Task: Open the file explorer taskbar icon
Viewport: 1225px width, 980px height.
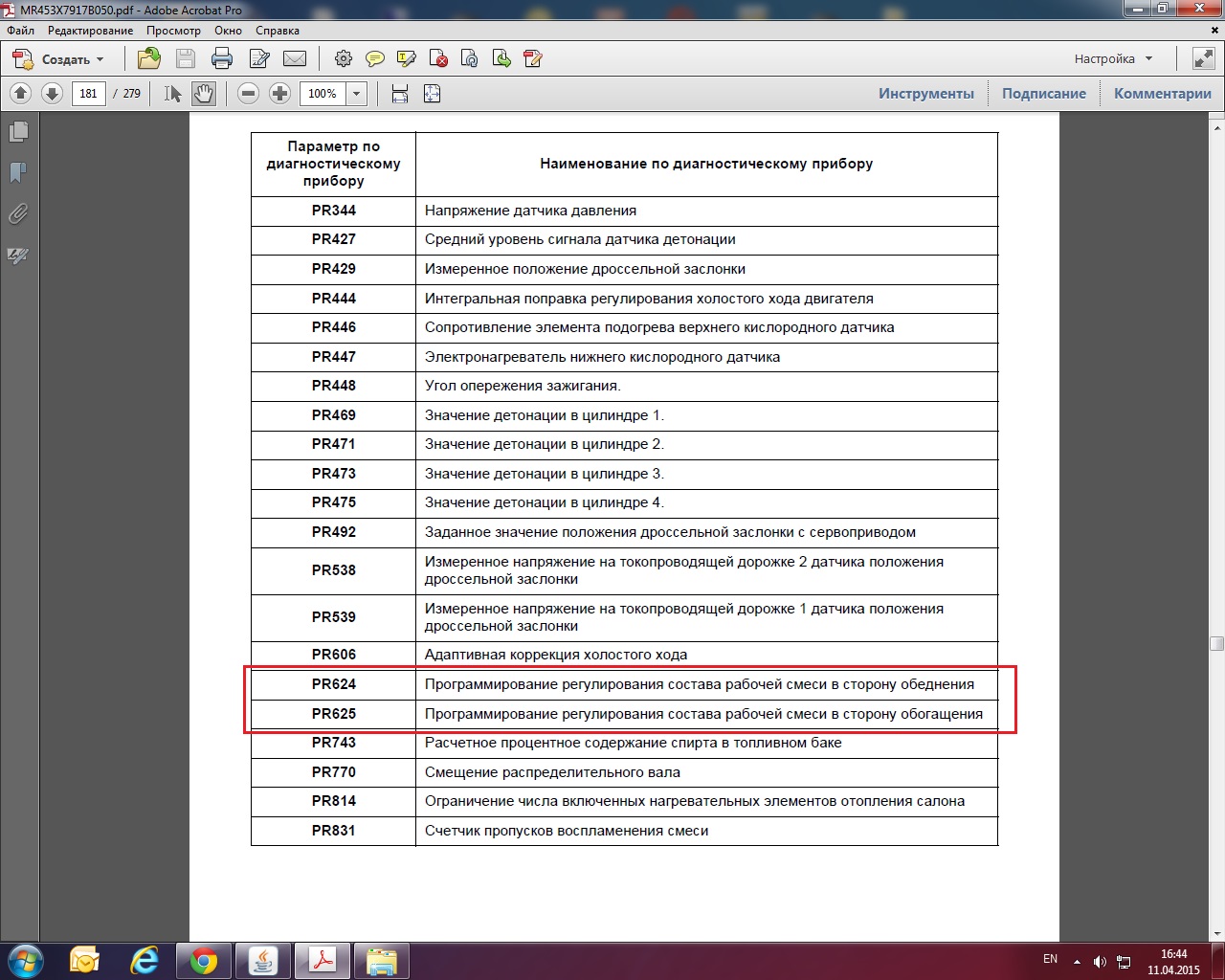Action: tap(382, 960)
